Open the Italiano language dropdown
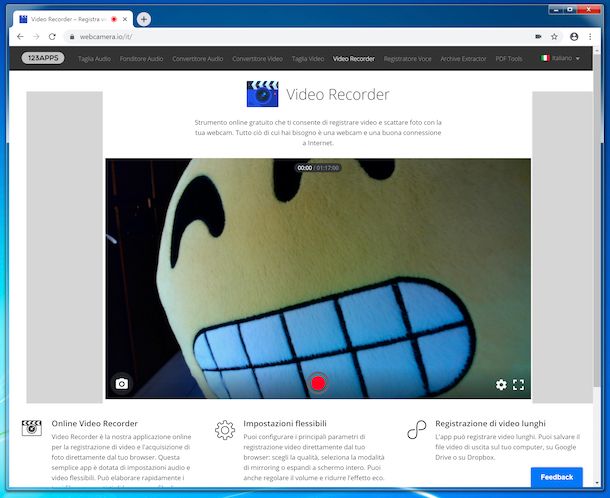The width and height of the screenshot is (610, 498). pyautogui.click(x=561, y=58)
